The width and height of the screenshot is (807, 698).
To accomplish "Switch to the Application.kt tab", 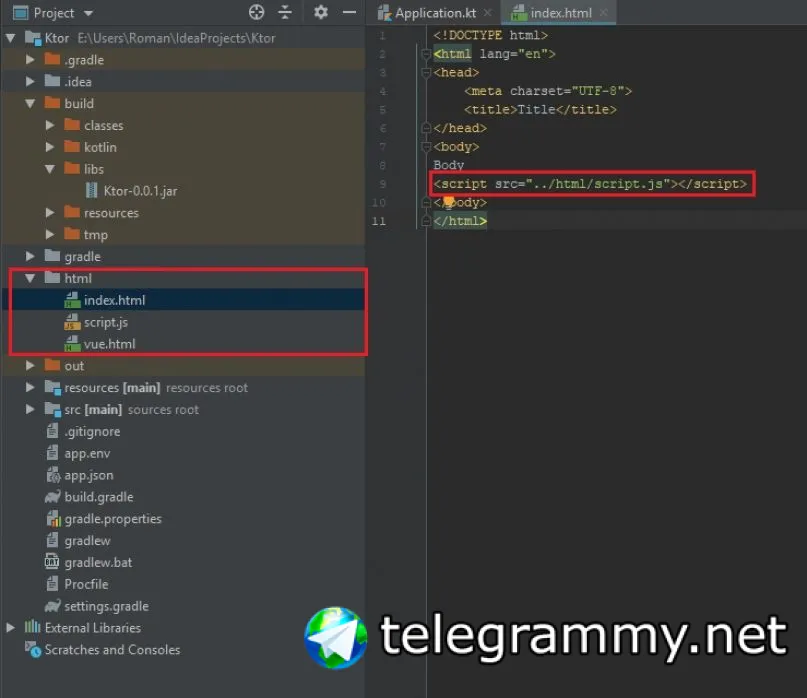I will click(435, 13).
